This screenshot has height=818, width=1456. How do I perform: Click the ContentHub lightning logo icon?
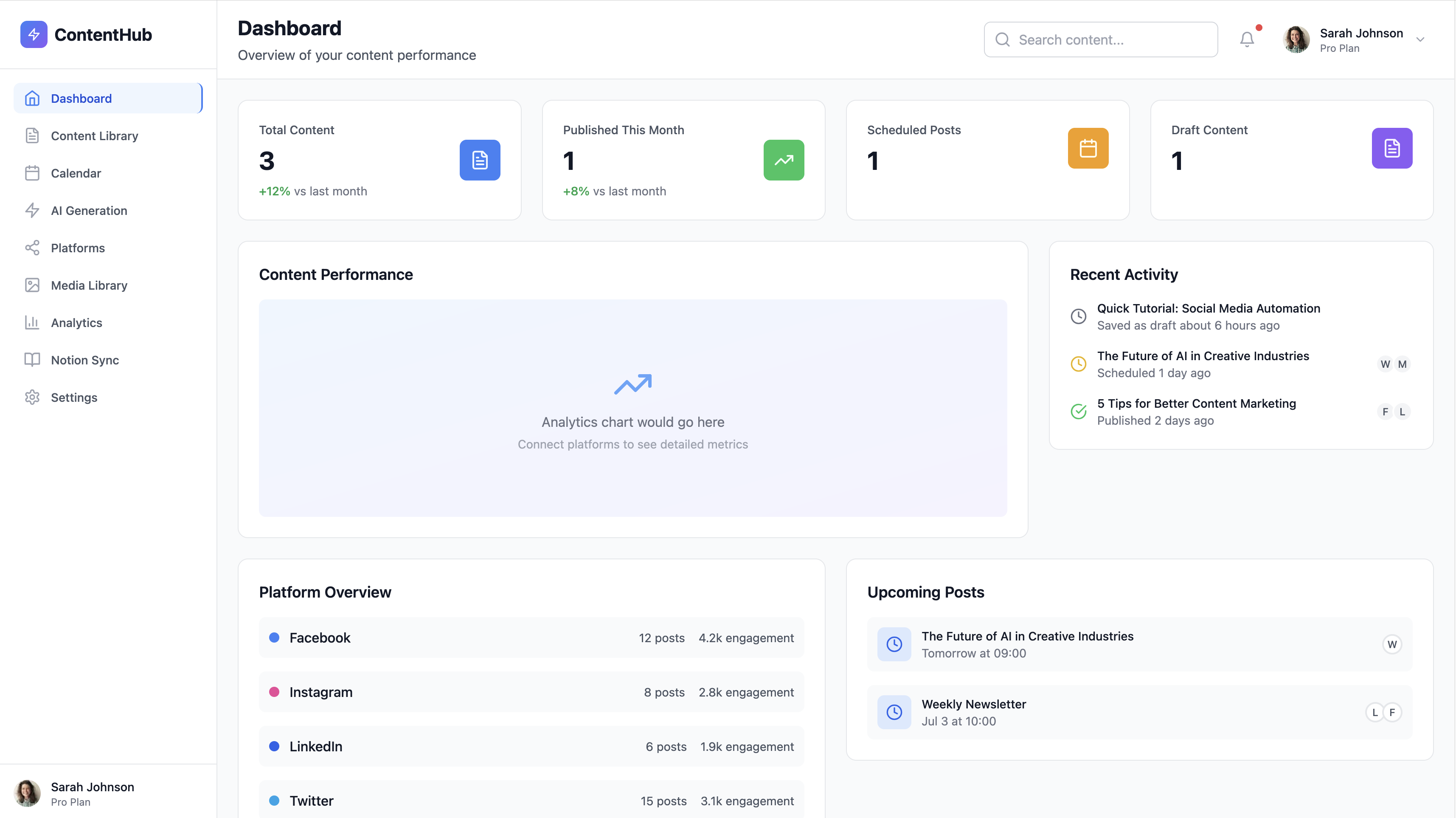tap(34, 34)
